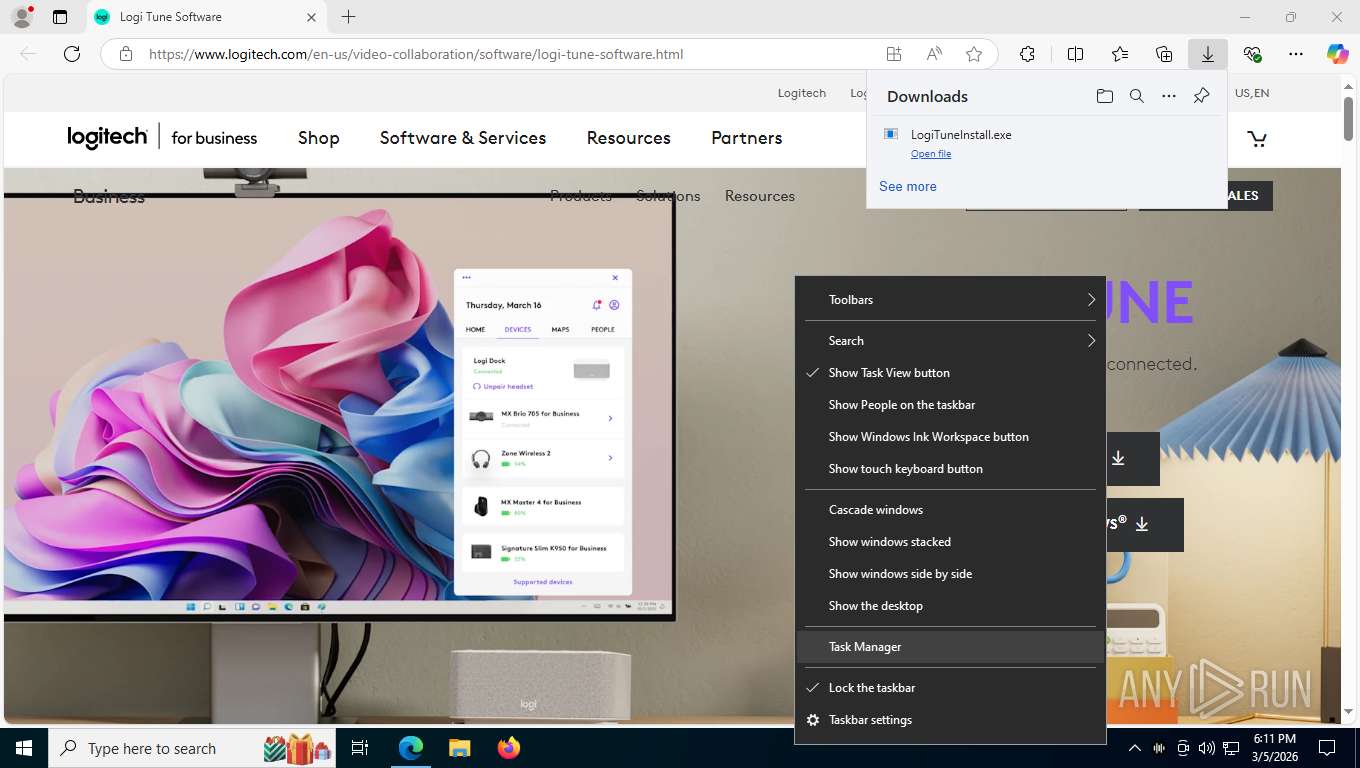
Task: Open the shopping cart icon
Action: pos(1257,138)
